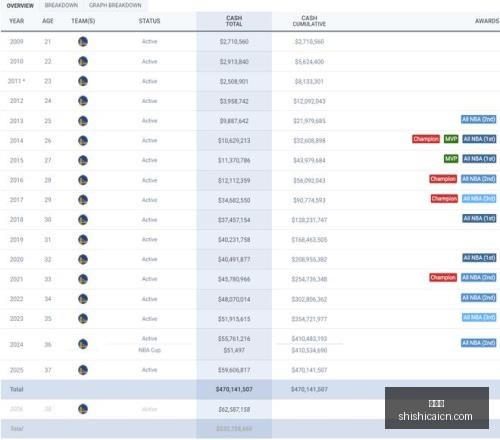Click the team logo in the 2025 row
500x440 pixels.
[83, 370]
